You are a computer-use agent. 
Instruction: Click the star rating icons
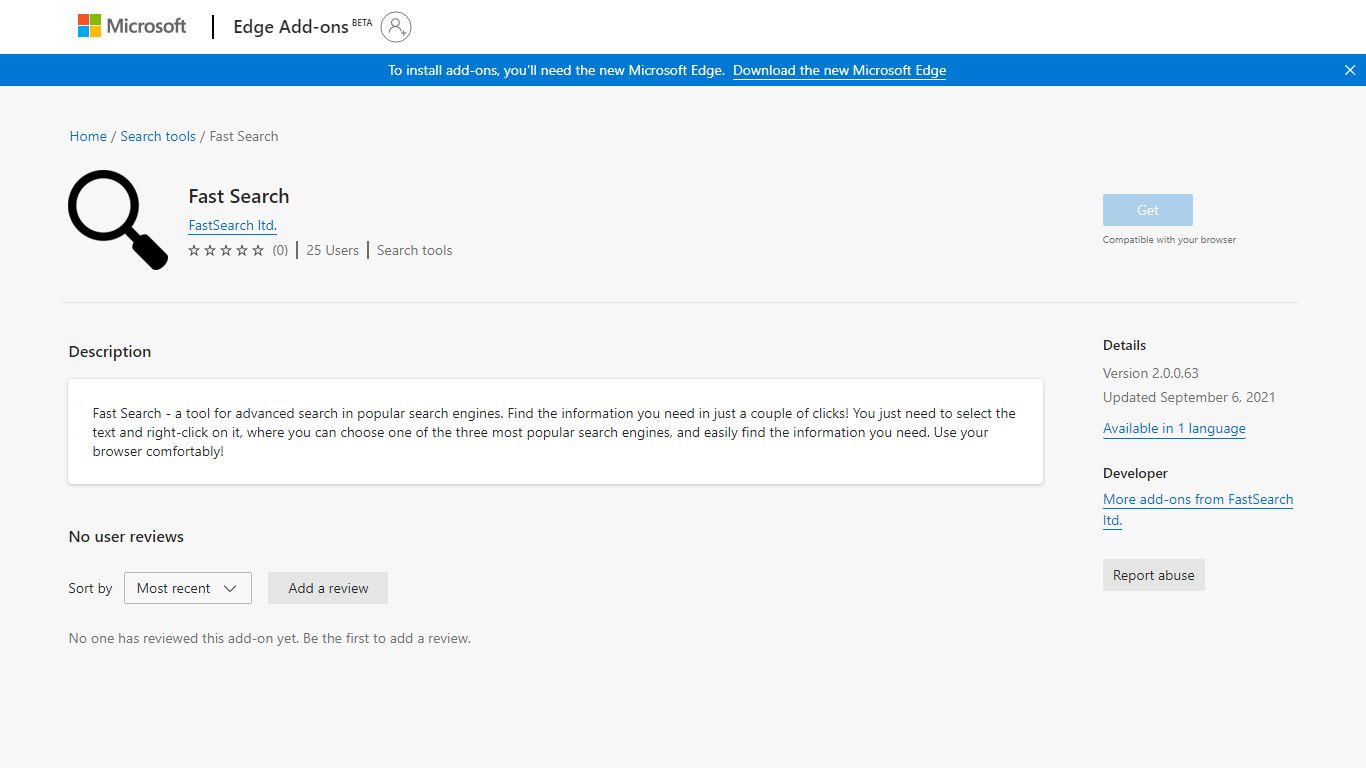[226, 251]
